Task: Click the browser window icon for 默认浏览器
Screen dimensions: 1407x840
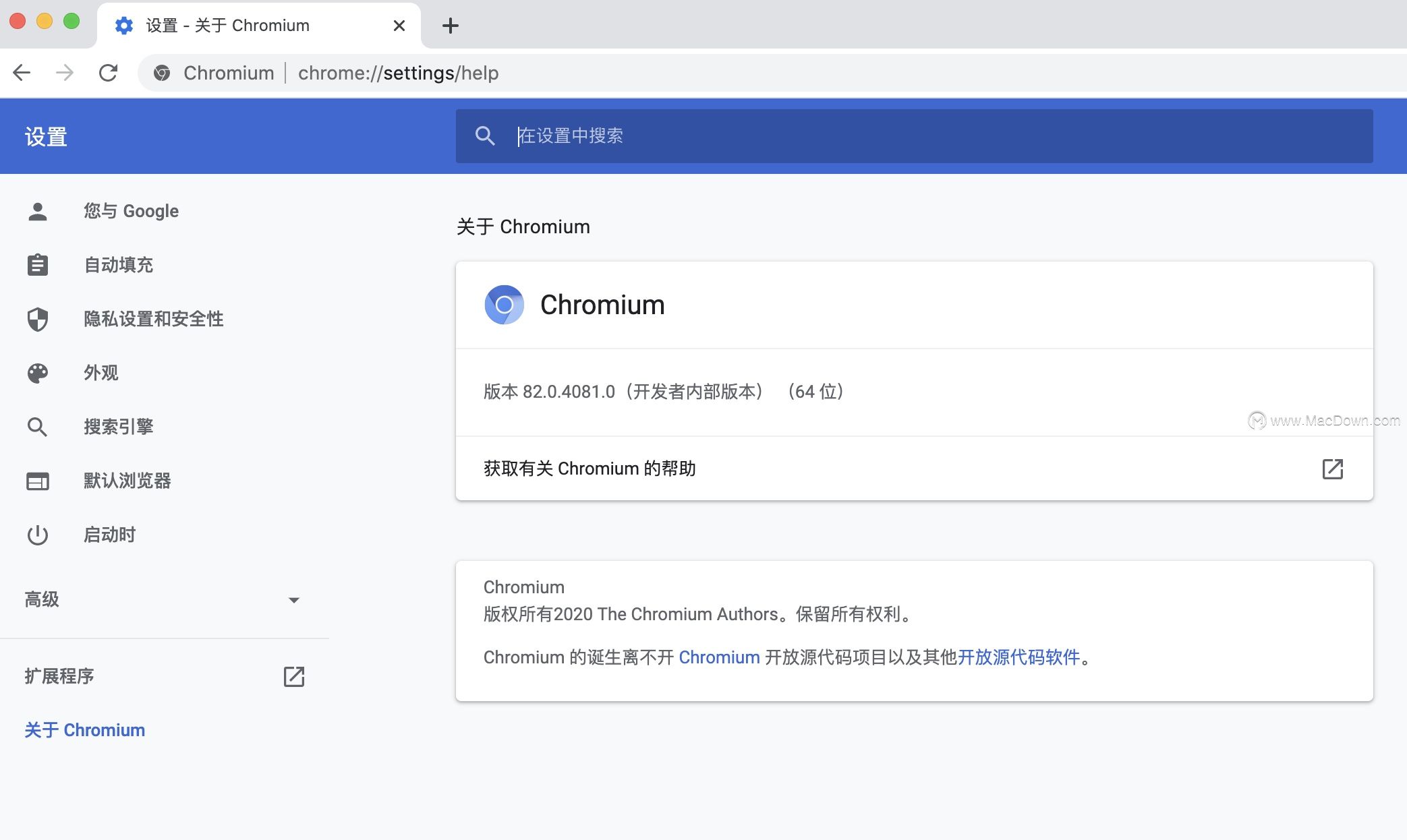Action: pos(38,481)
